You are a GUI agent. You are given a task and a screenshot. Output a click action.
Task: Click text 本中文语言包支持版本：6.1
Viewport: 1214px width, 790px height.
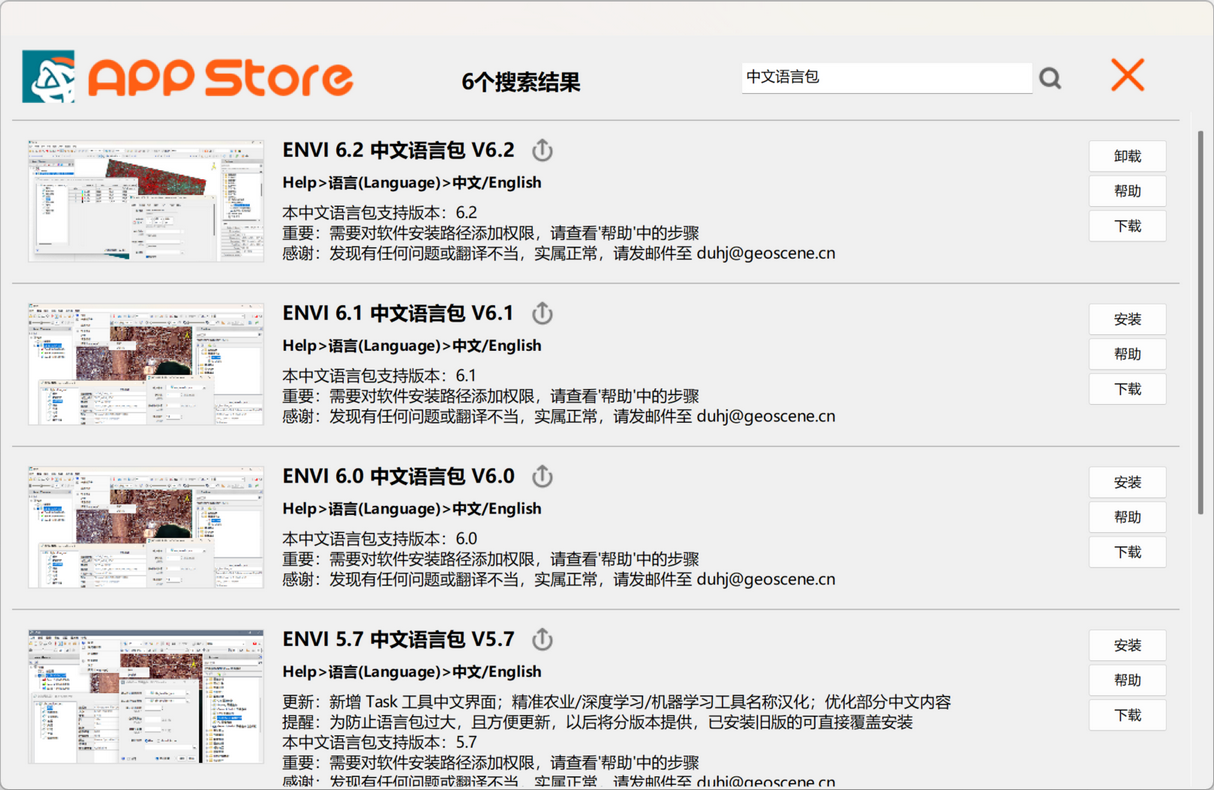pyautogui.click(x=380, y=375)
